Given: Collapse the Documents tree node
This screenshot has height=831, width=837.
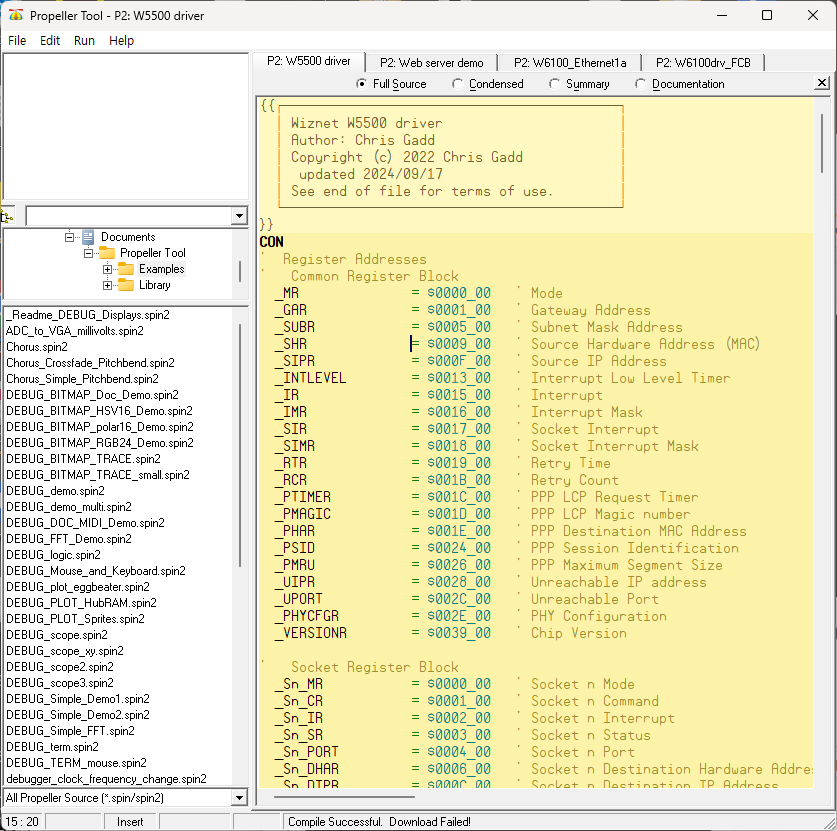Looking at the screenshot, I should coord(70,237).
